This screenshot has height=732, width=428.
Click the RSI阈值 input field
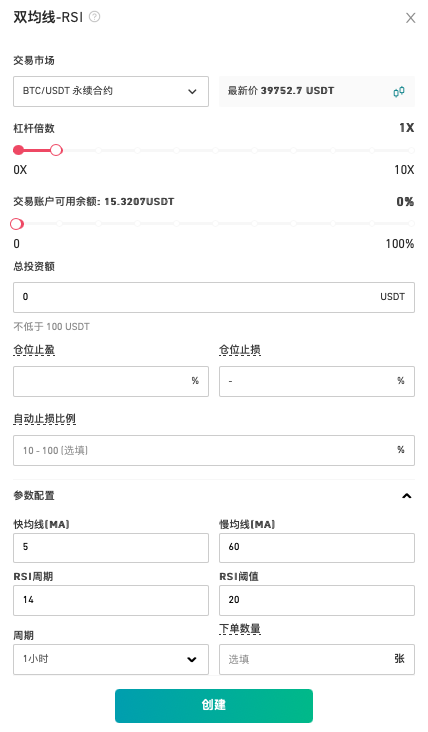[x=316, y=600]
